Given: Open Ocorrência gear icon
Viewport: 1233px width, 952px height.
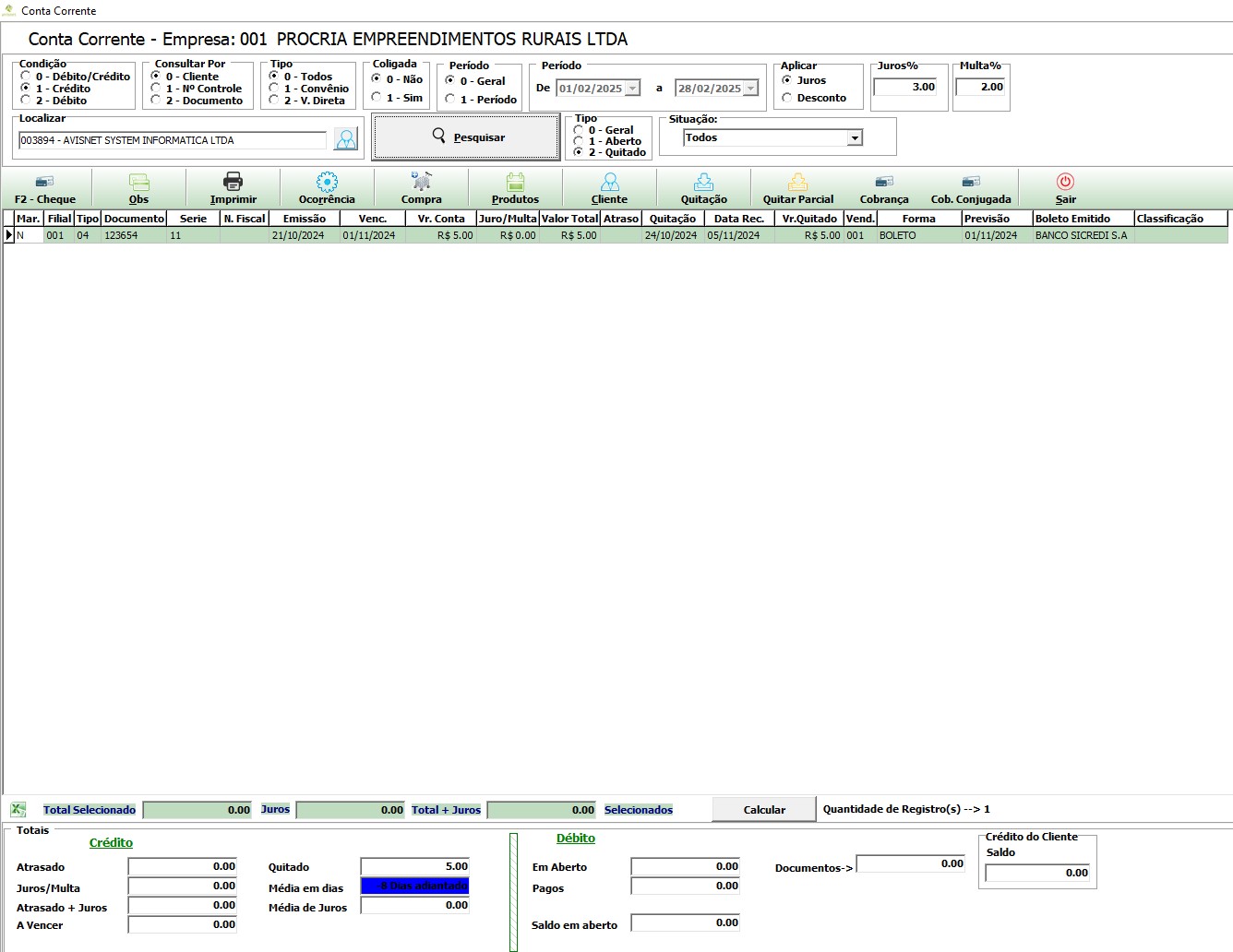Looking at the screenshot, I should click(x=327, y=182).
